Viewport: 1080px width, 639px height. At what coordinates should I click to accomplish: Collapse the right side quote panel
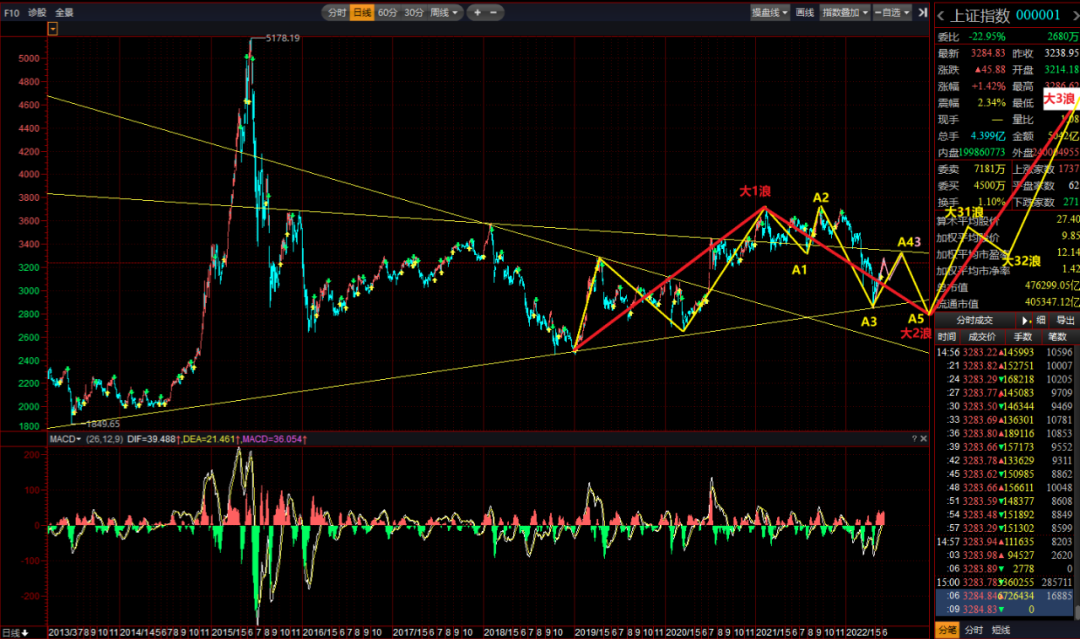tap(920, 13)
